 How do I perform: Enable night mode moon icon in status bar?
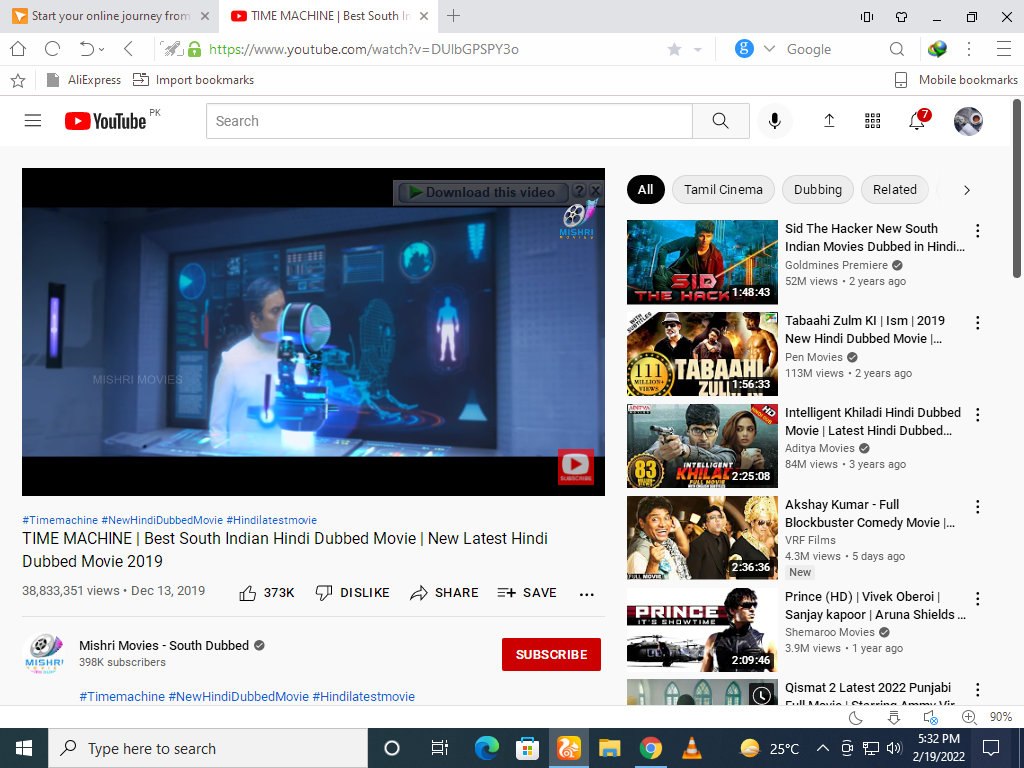(856, 717)
